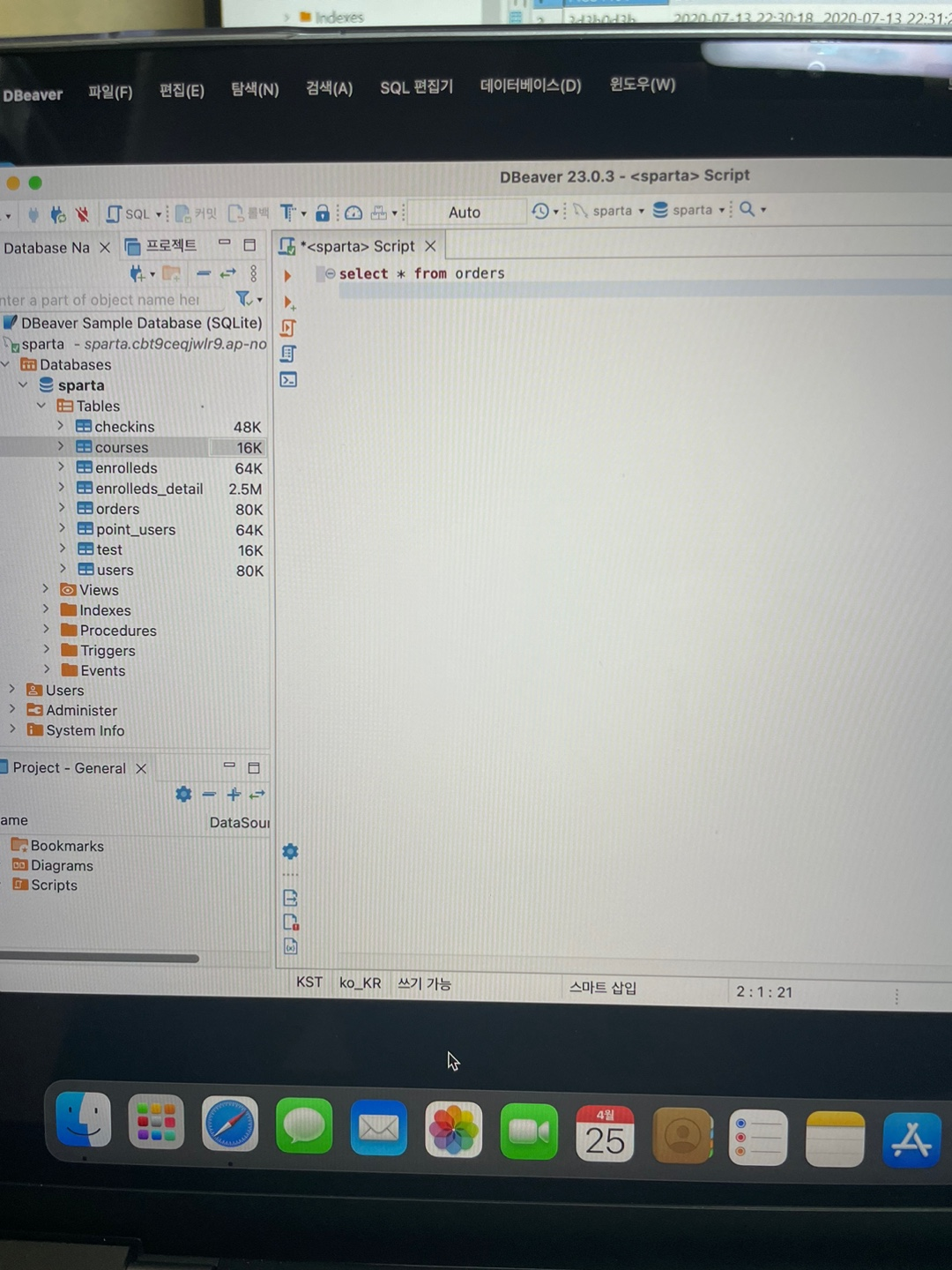
Task: Click the connect plug icon in main toolbar
Action: tap(33, 213)
